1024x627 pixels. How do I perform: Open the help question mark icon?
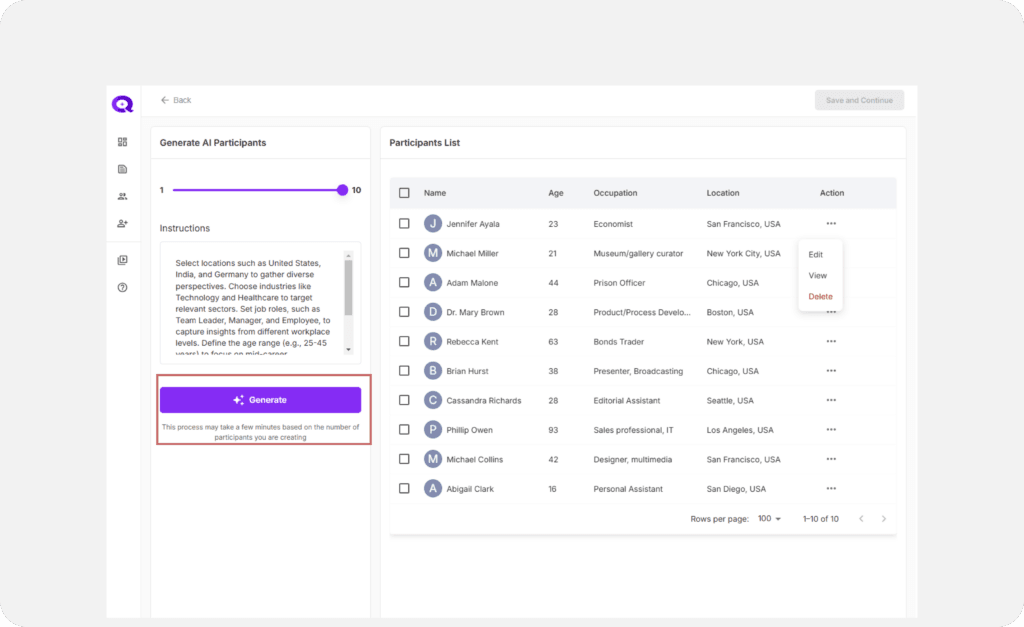click(x=122, y=287)
